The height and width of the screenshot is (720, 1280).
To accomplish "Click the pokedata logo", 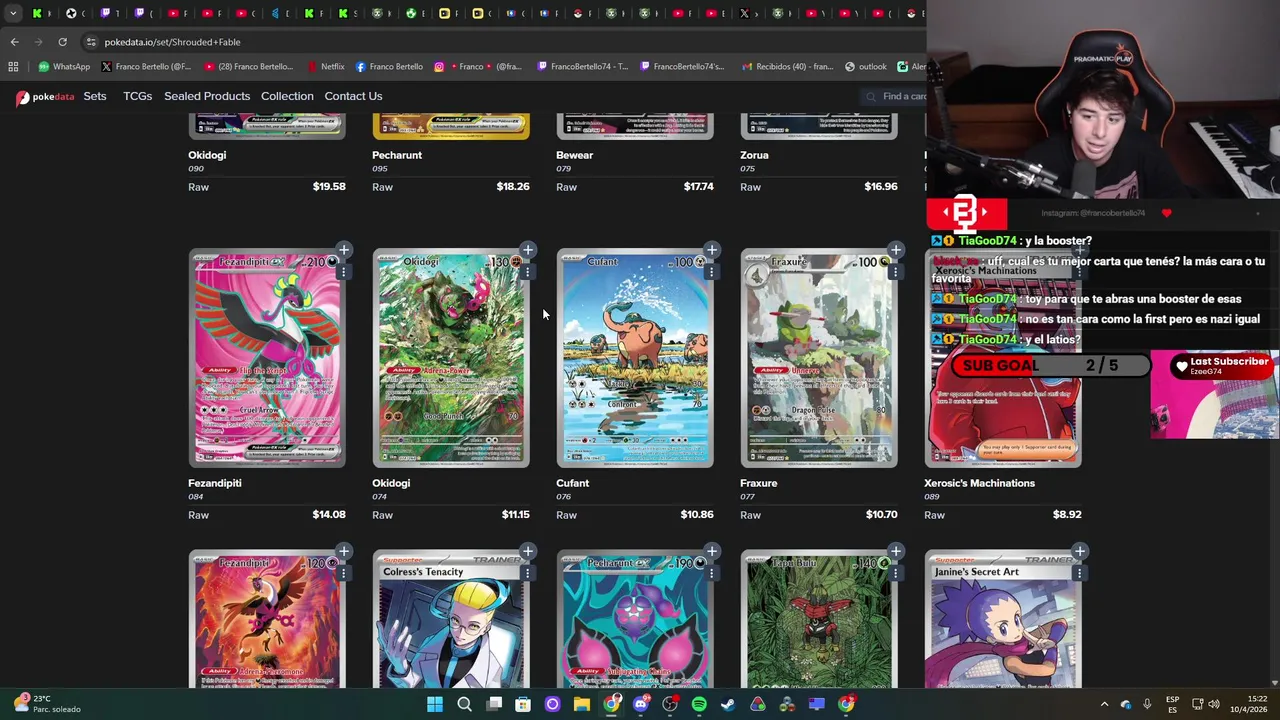I will pos(45,97).
